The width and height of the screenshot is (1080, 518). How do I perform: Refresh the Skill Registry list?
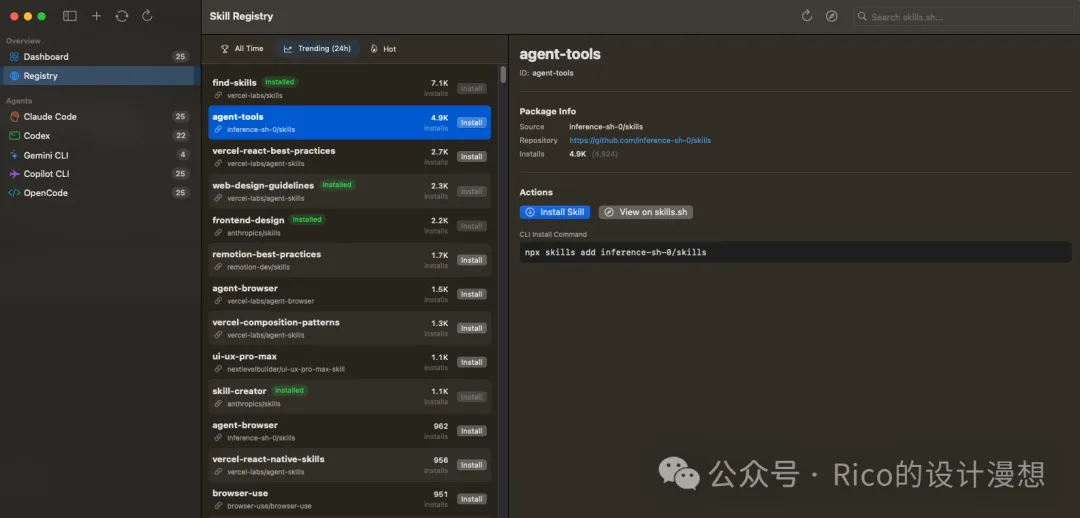[807, 16]
